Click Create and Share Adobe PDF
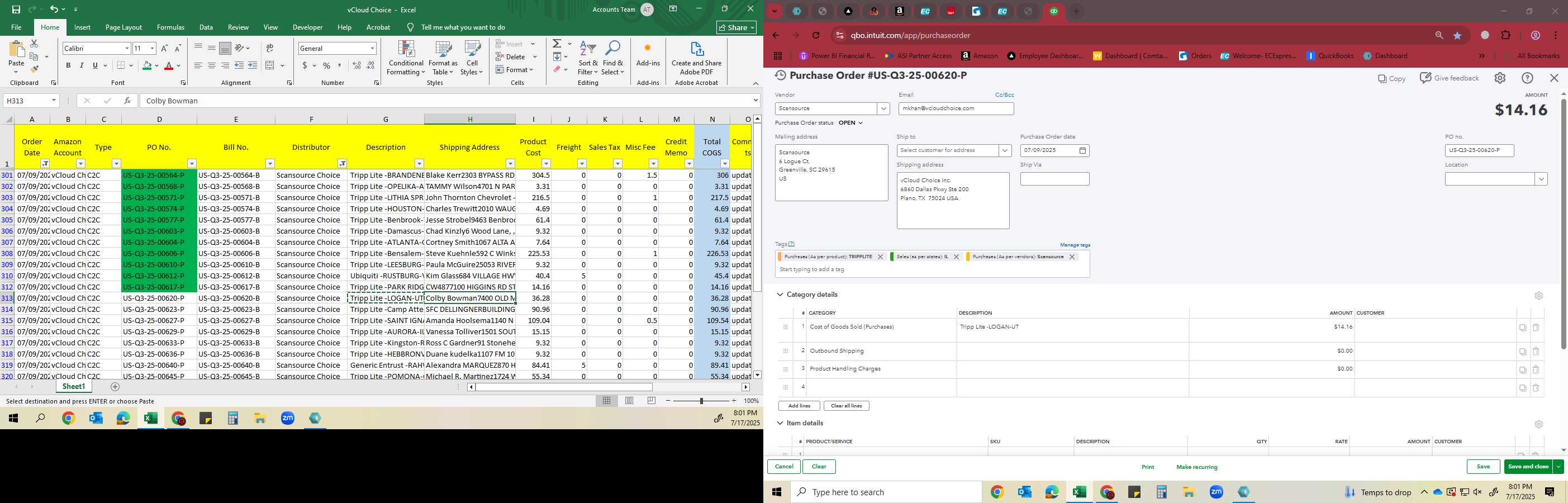This screenshot has height=503, width=1568. click(x=696, y=58)
